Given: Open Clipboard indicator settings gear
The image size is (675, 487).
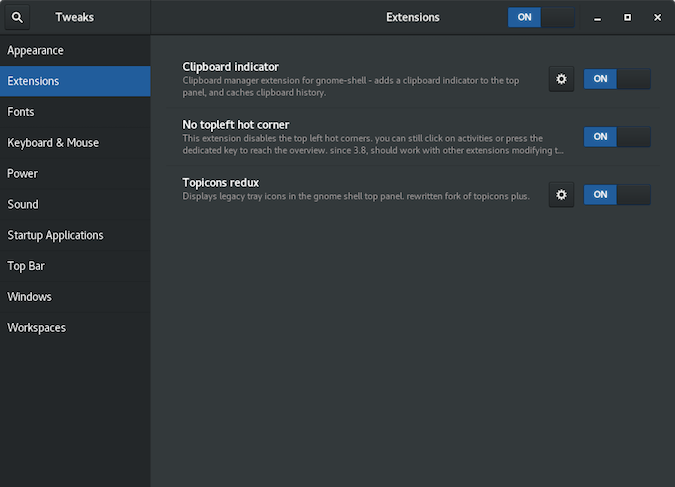Looking at the screenshot, I should click(x=561, y=79).
